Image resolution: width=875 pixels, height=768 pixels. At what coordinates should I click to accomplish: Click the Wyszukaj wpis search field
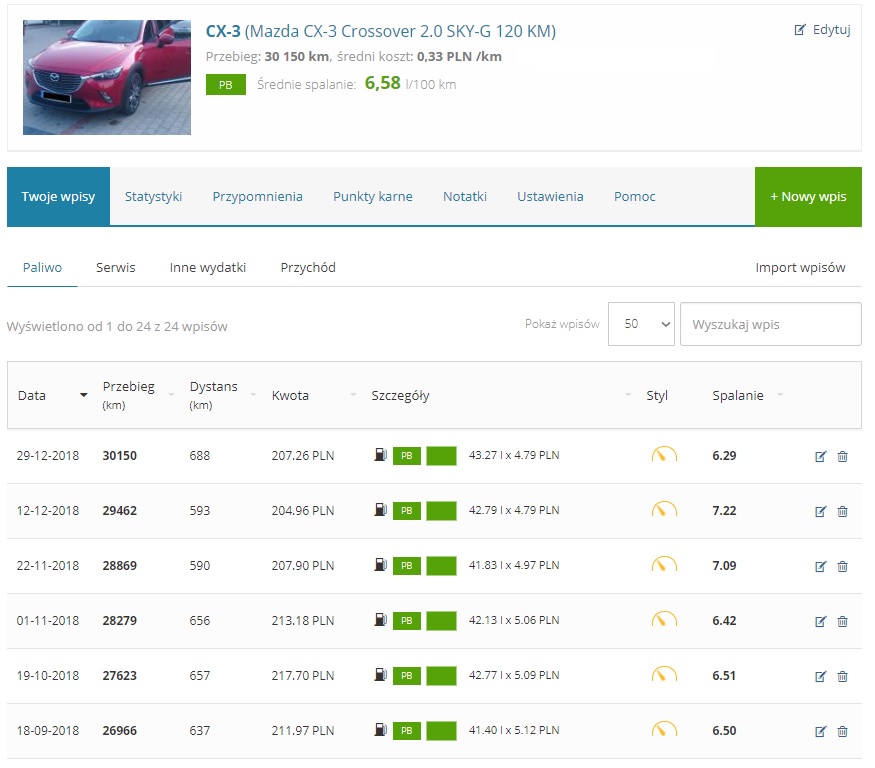coord(770,324)
